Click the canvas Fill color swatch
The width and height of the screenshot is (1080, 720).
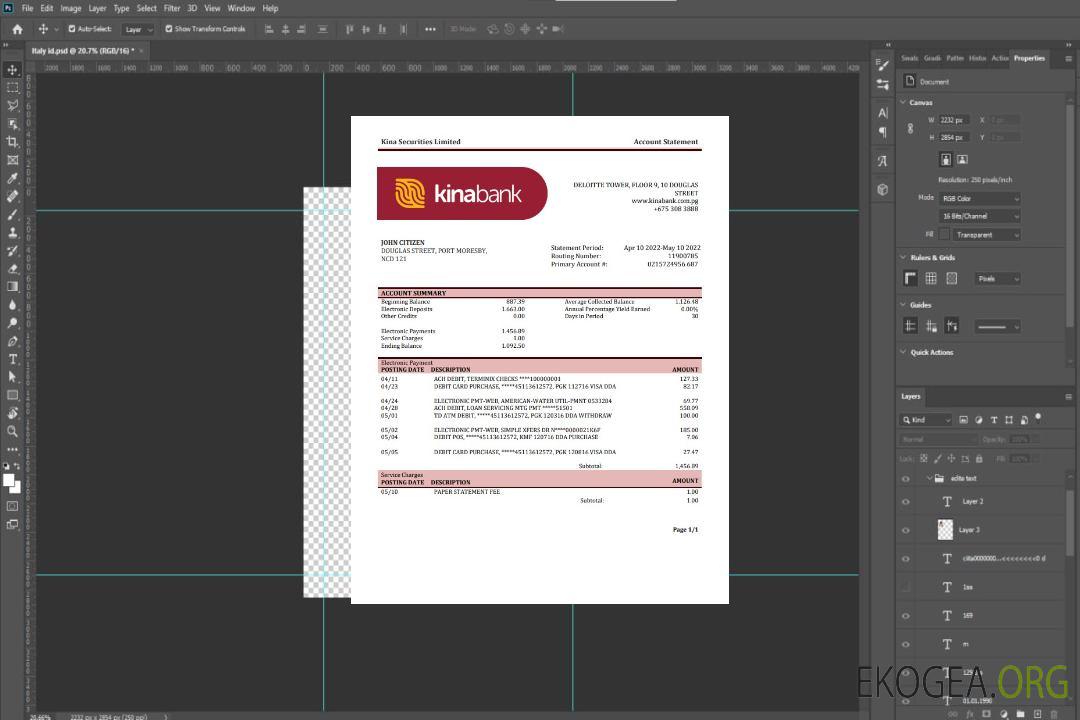[x=944, y=235]
